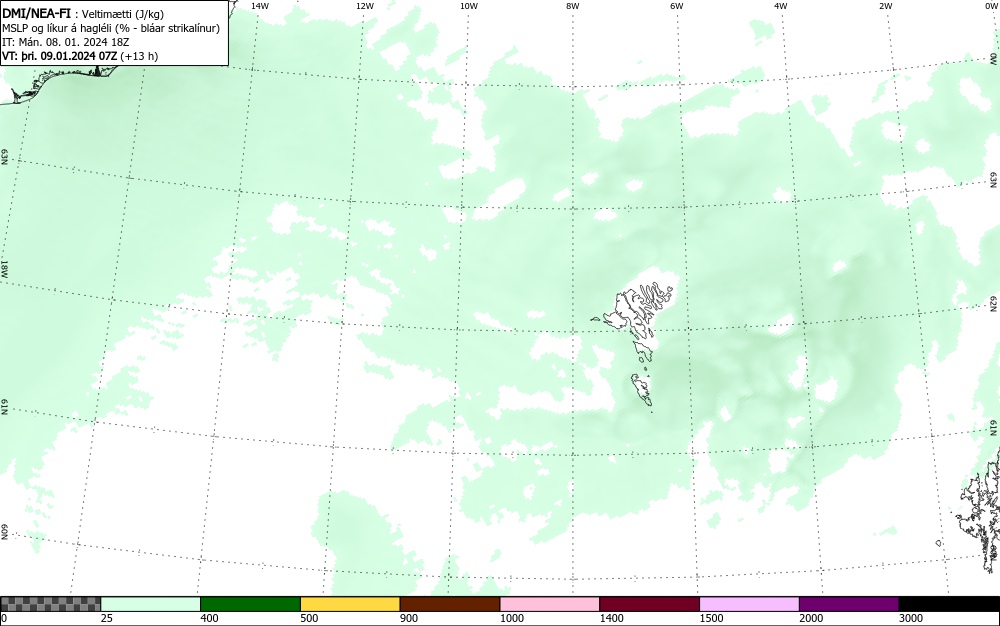
Task: Click the VT: þri. 09.01.2024 07Z valid time
Action: tap(60, 56)
